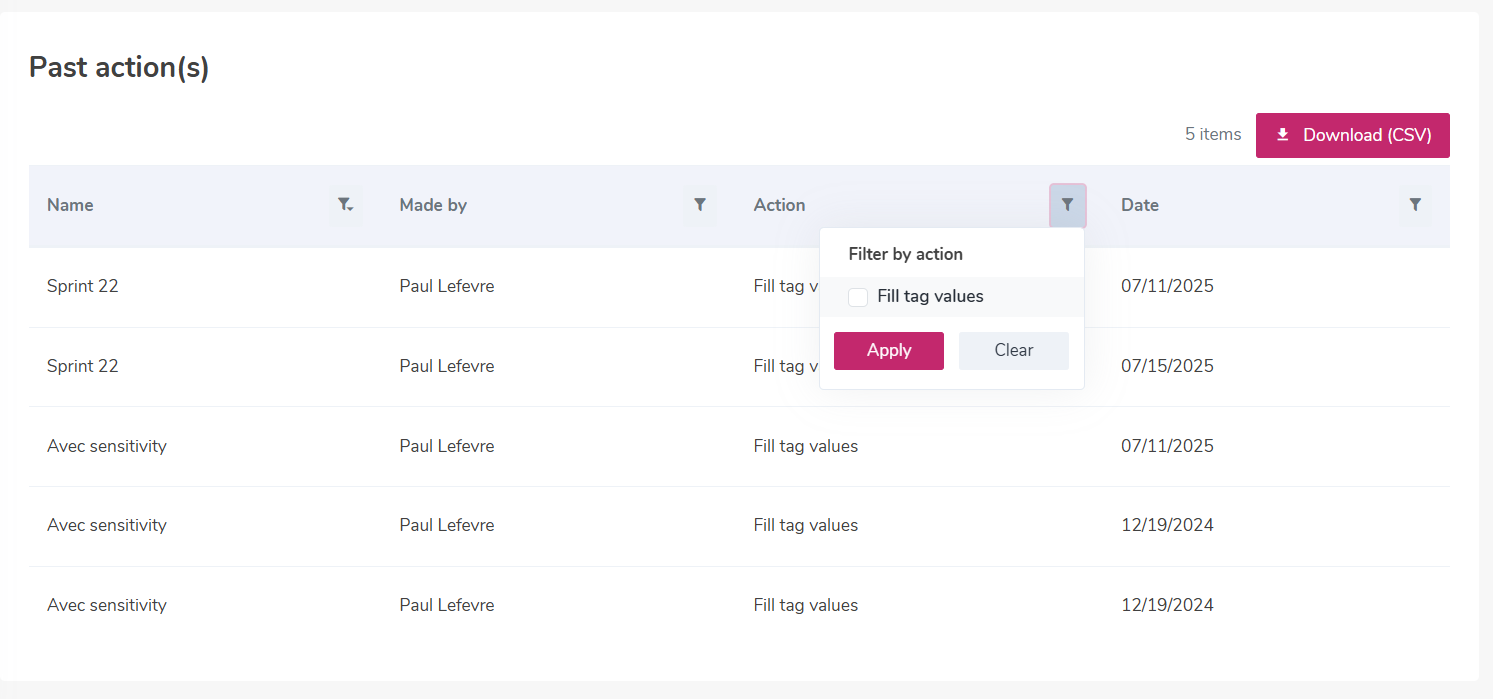Screen dimensions: 1493x699
Task: Open the Name column filter icon
Action: click(346, 205)
